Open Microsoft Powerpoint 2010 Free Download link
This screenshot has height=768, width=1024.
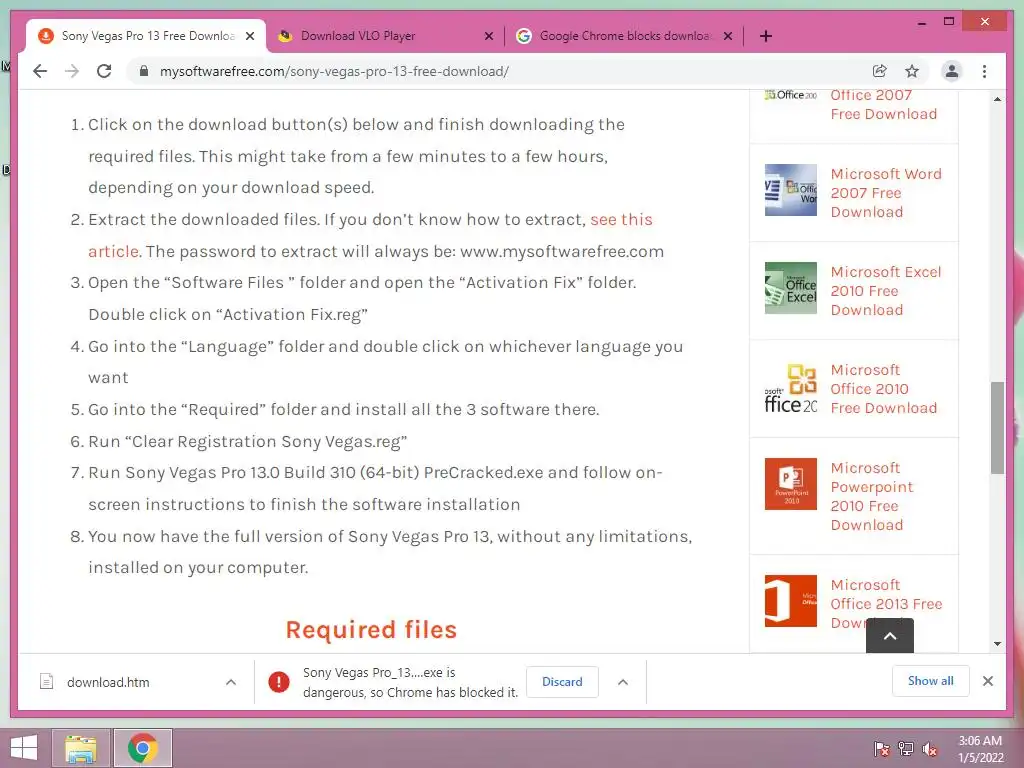click(872, 496)
